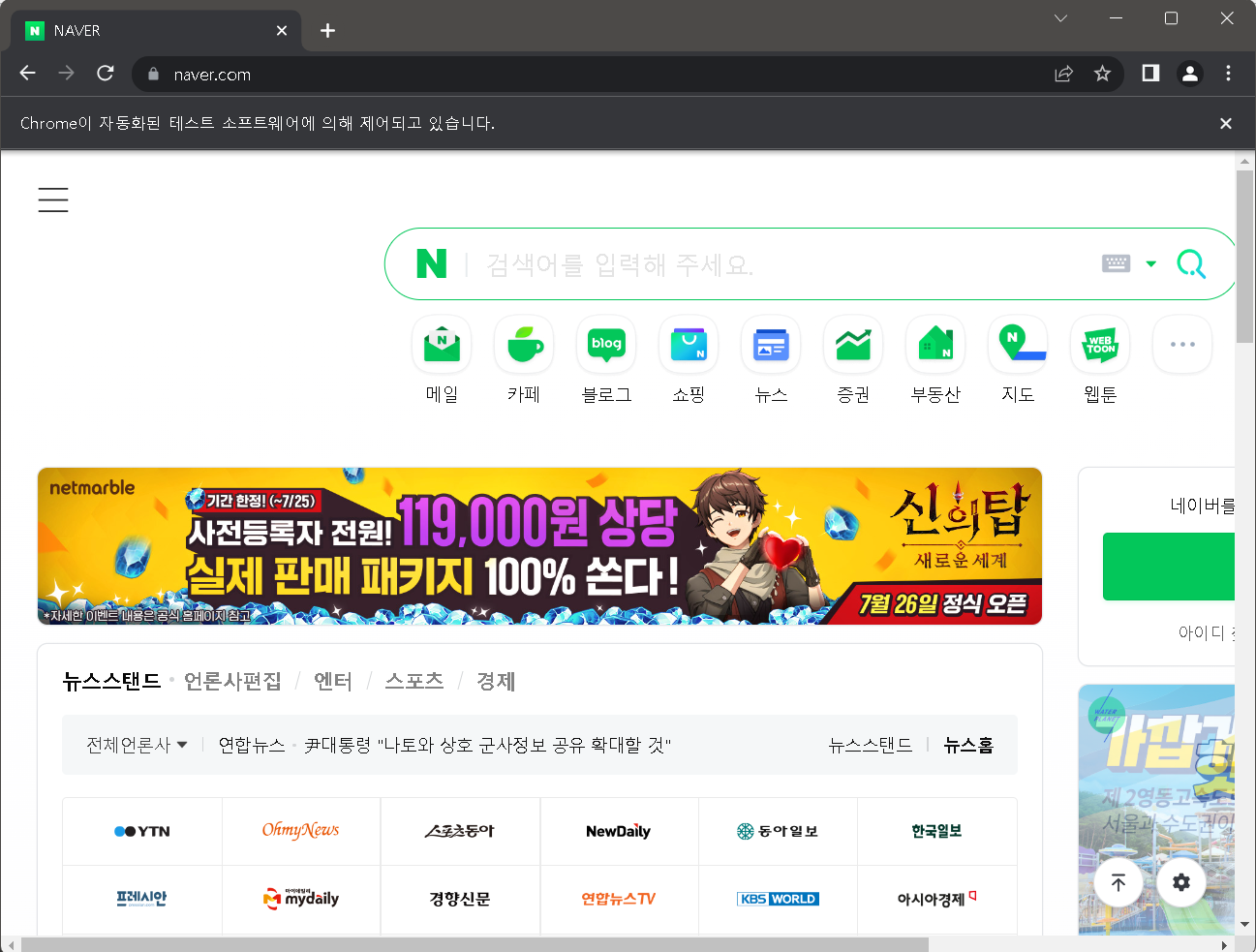Open the 프레시안 press logo
The height and width of the screenshot is (952, 1256).
[x=142, y=899]
